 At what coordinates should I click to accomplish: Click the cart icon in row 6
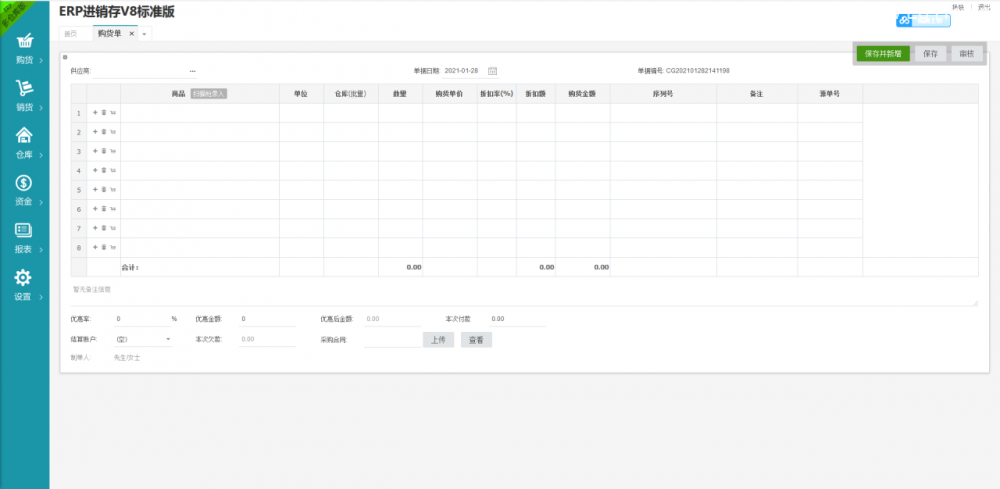pyautogui.click(x=112, y=208)
